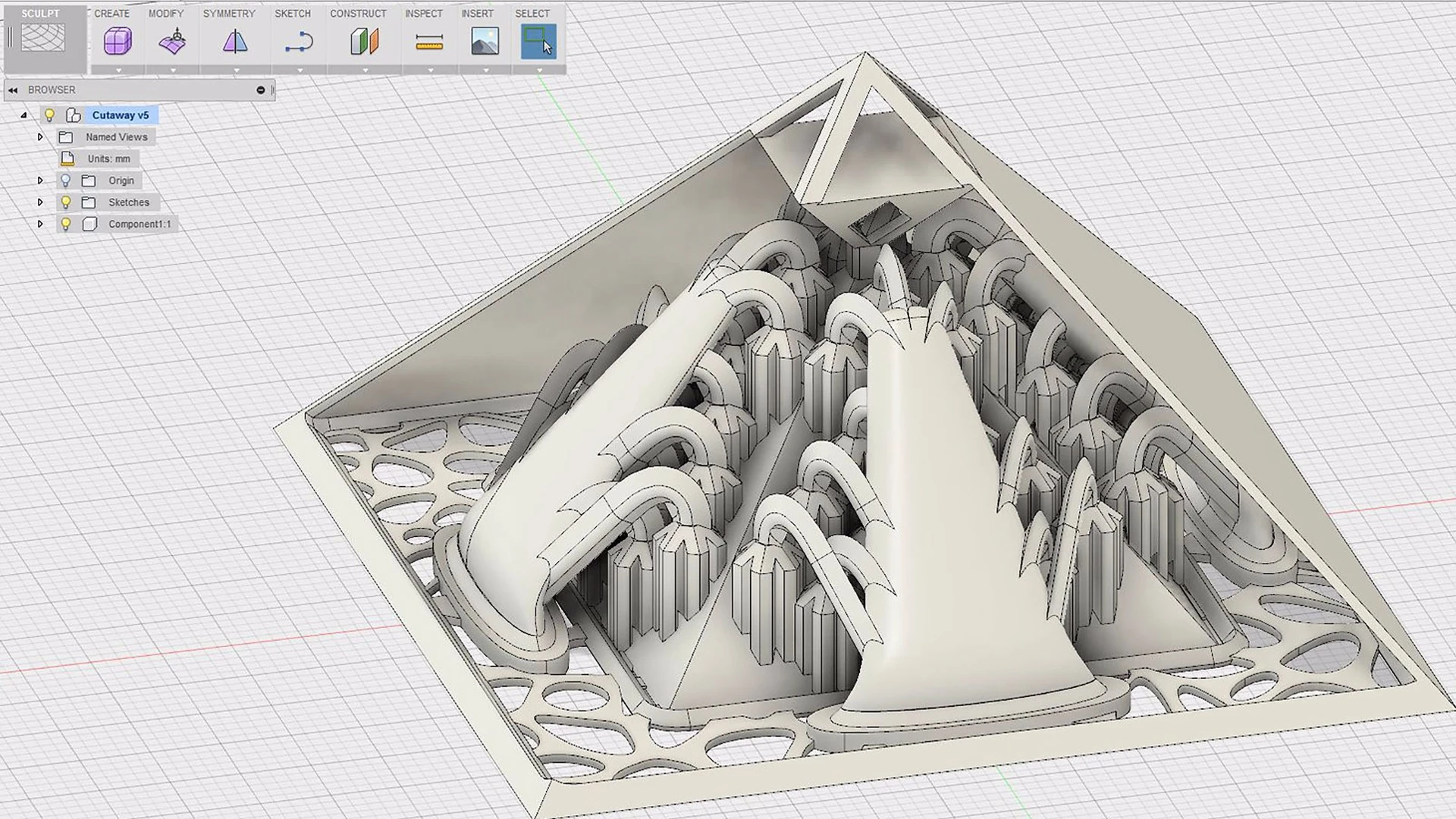Click the Browser panel options circle button
This screenshot has width=1456, height=819.
coord(261,90)
